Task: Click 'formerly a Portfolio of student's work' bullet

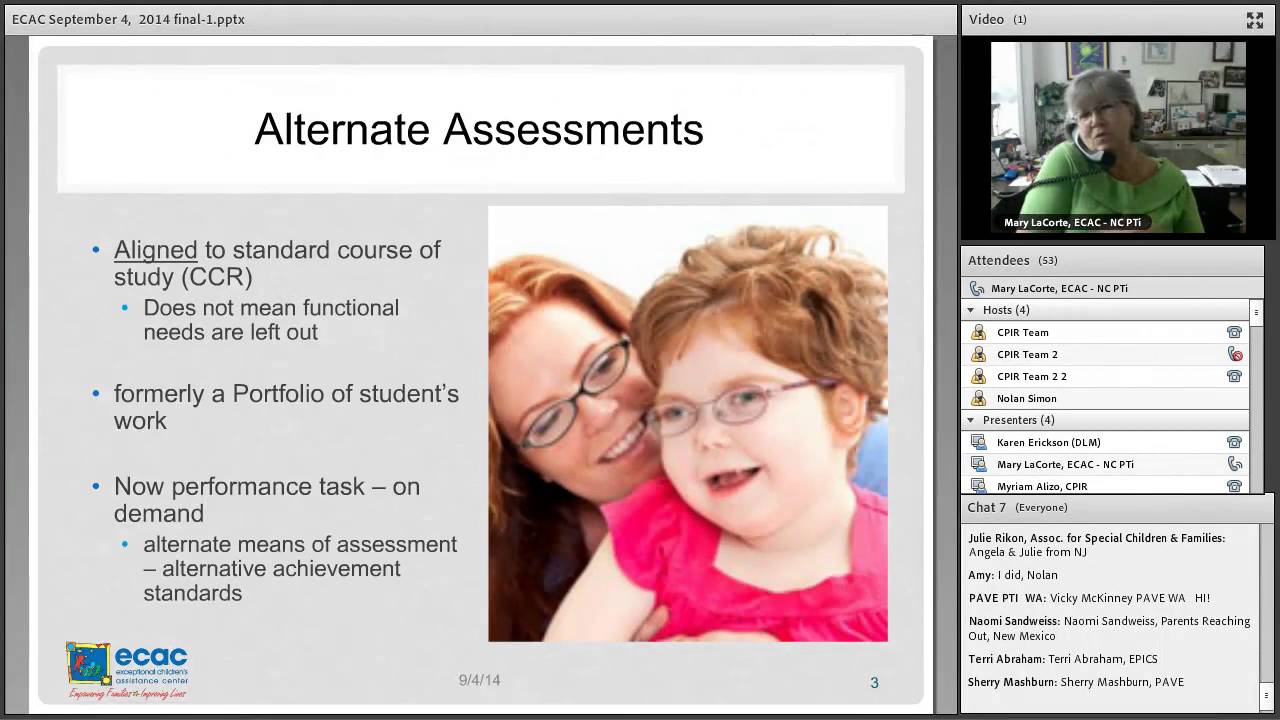Action: tap(285, 406)
